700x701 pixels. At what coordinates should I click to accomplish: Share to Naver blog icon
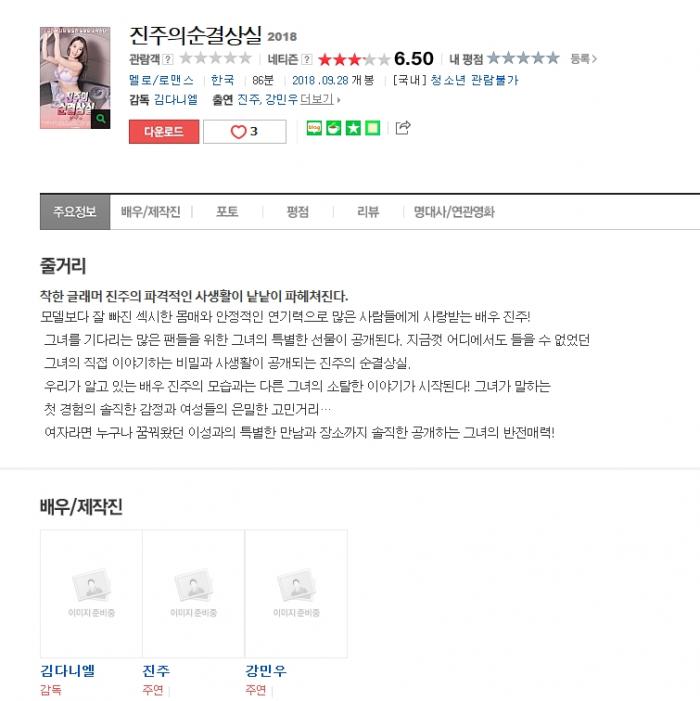(x=314, y=128)
